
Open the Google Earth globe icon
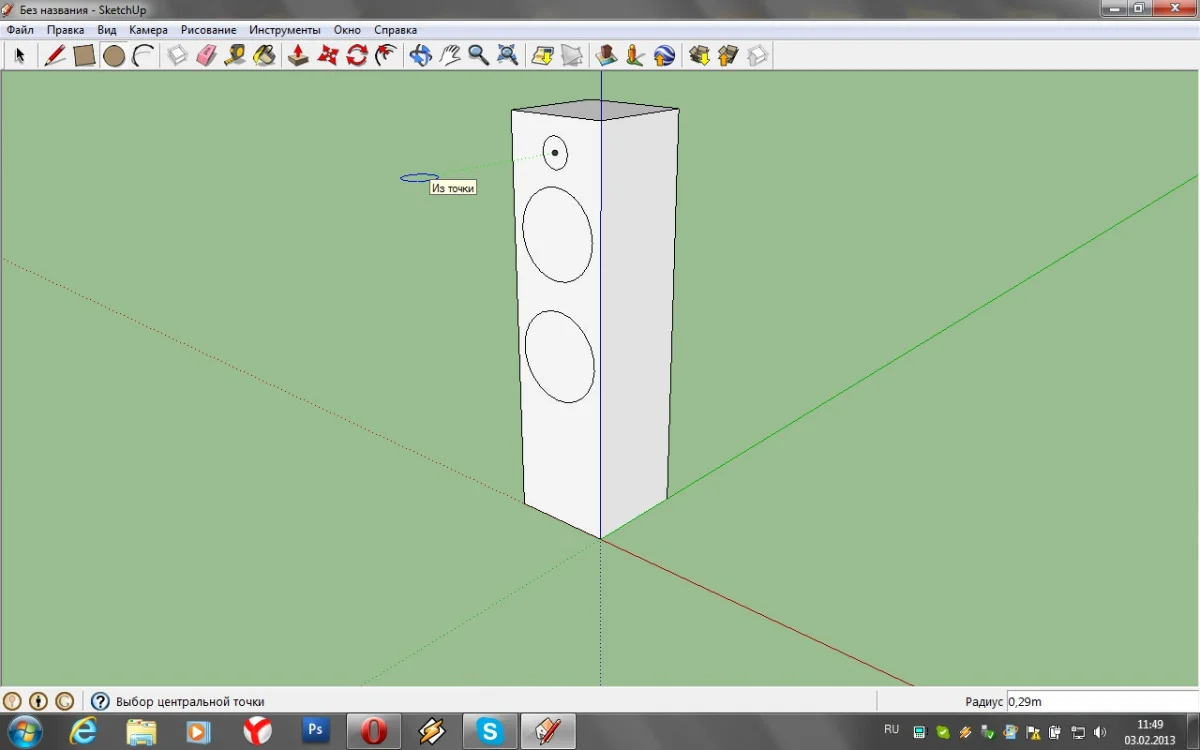(x=664, y=55)
